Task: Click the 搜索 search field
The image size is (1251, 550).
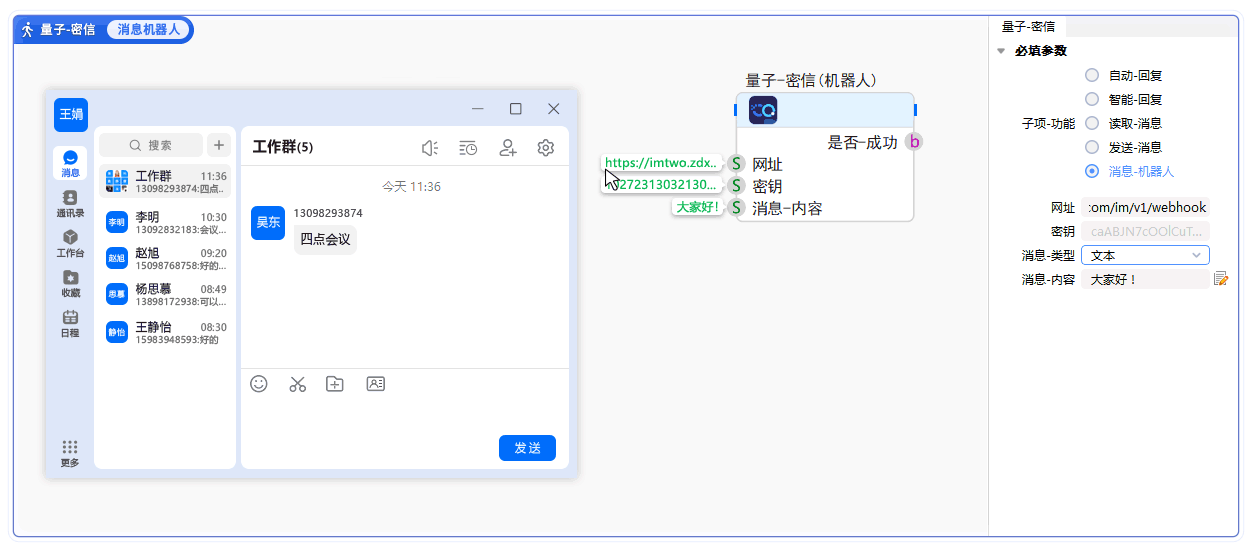Action: (151, 145)
